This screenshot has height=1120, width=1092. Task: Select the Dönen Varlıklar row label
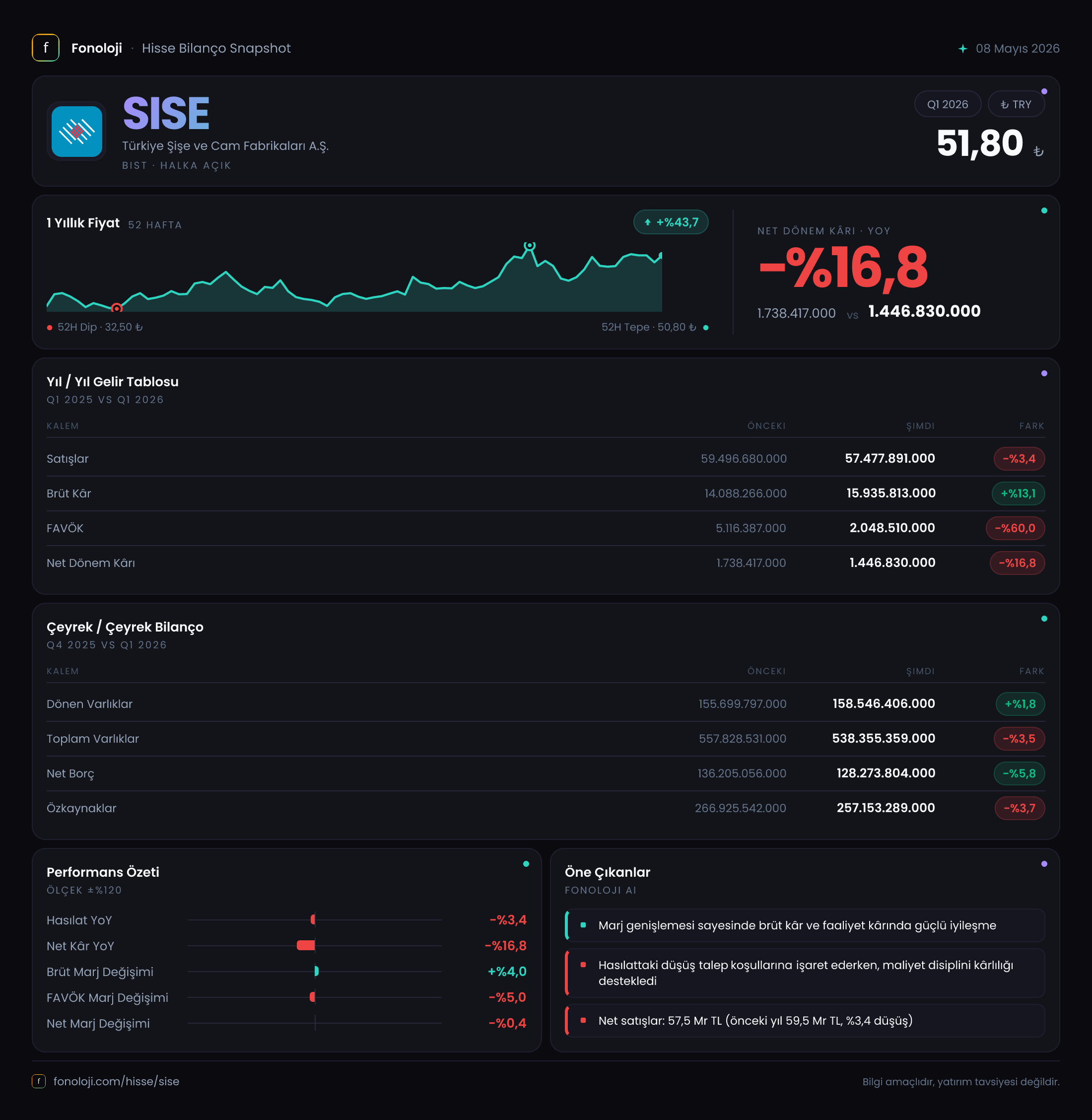tap(89, 704)
